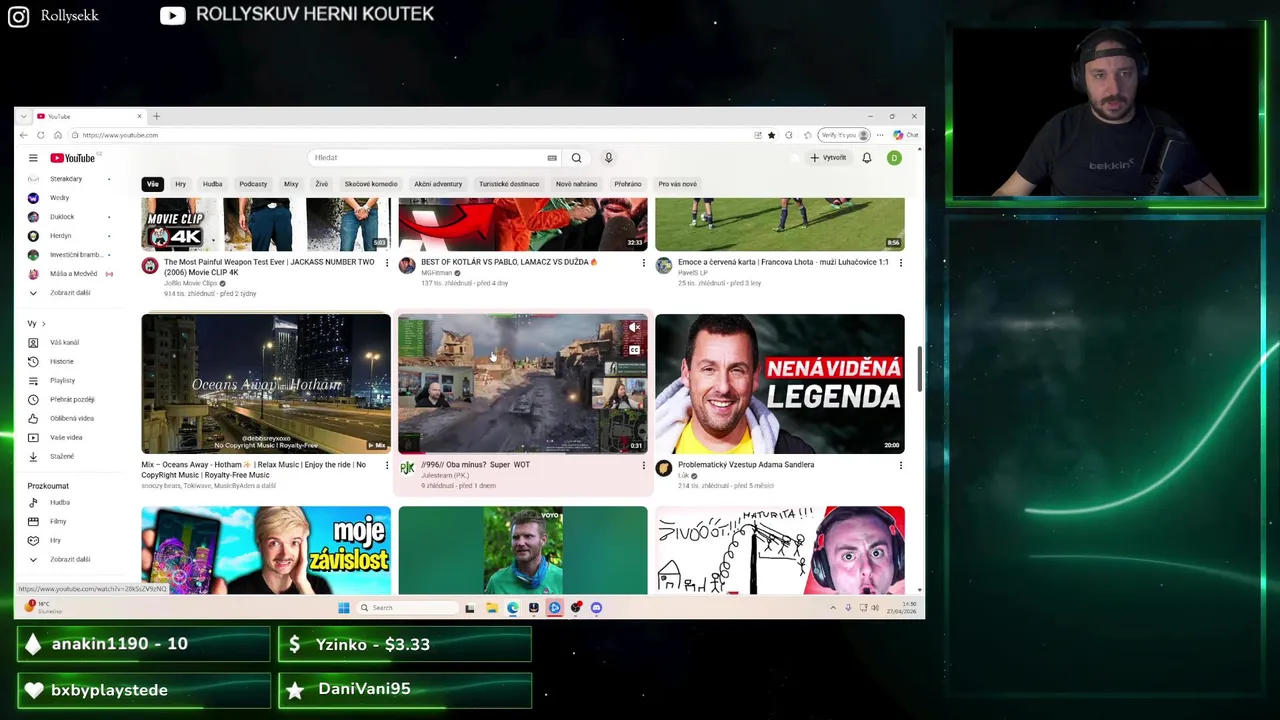
Task: Open Windows Start menu
Action: pos(344,608)
